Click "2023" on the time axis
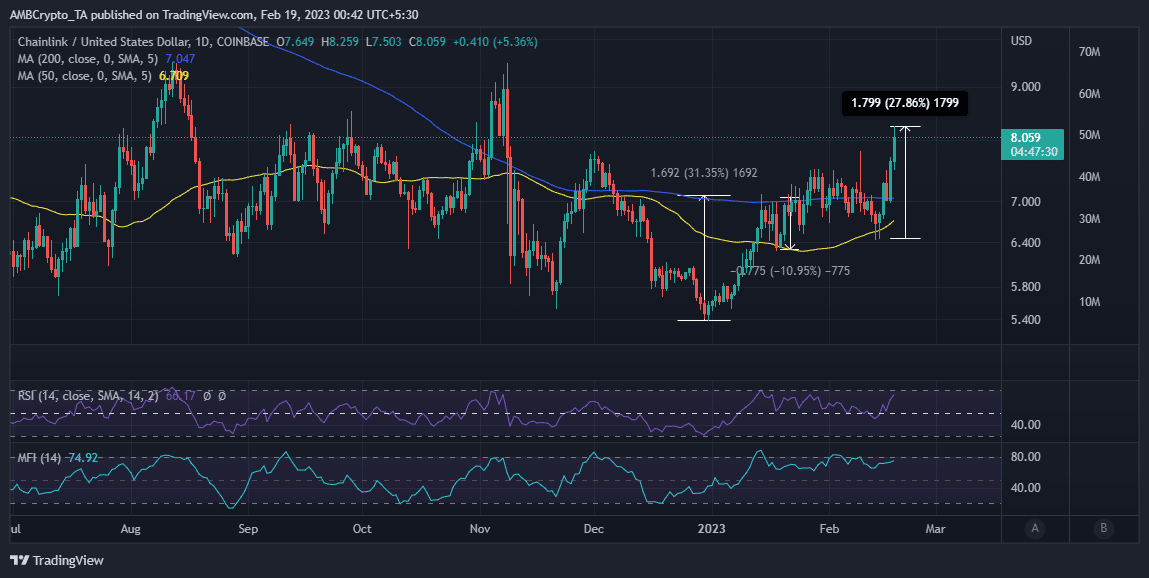The image size is (1149, 578). pyautogui.click(x=711, y=528)
